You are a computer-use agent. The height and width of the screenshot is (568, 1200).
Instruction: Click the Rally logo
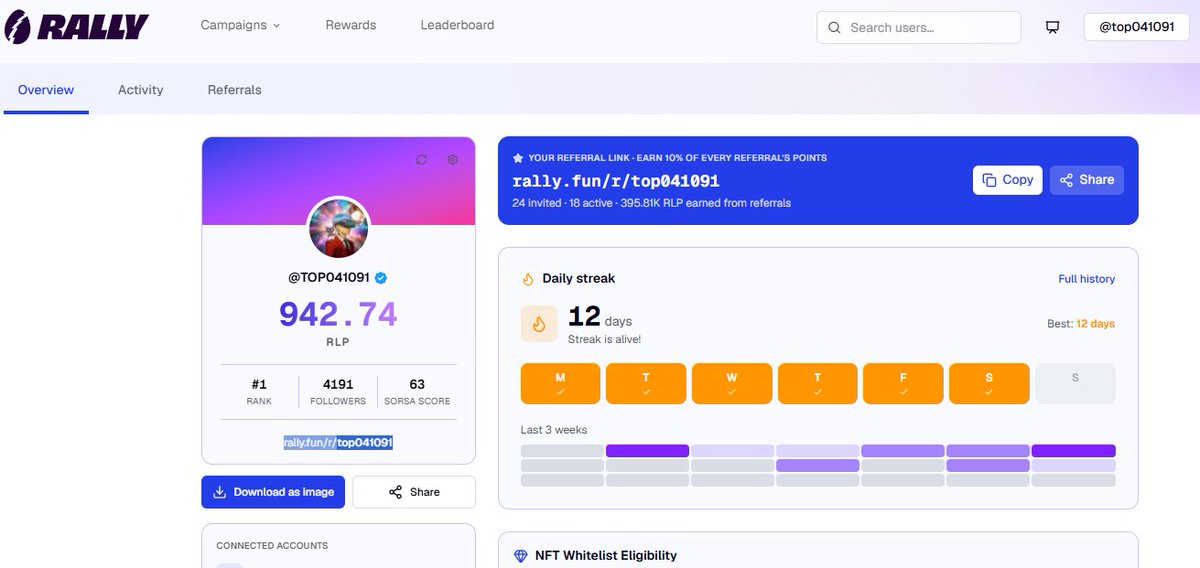(x=76, y=27)
